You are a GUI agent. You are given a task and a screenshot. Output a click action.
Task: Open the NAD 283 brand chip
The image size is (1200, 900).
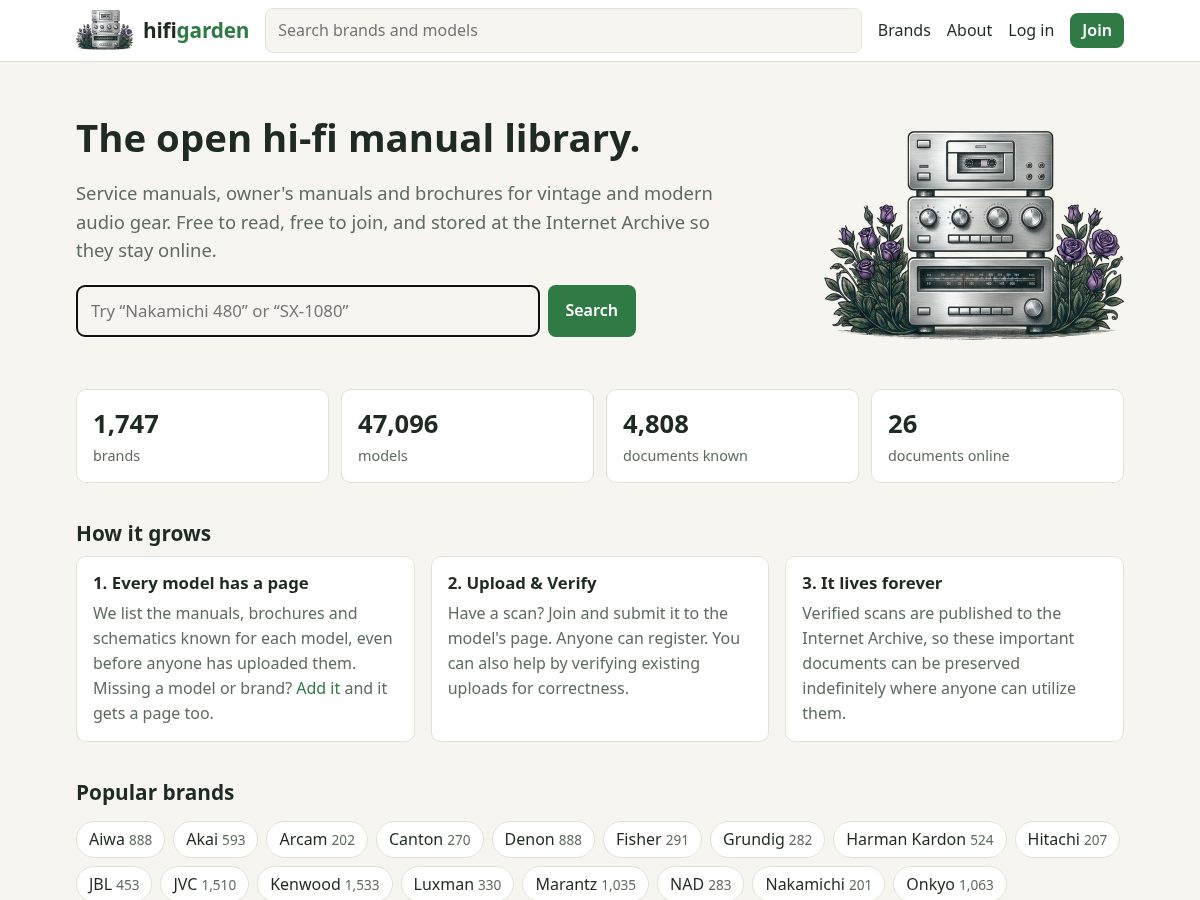701,884
